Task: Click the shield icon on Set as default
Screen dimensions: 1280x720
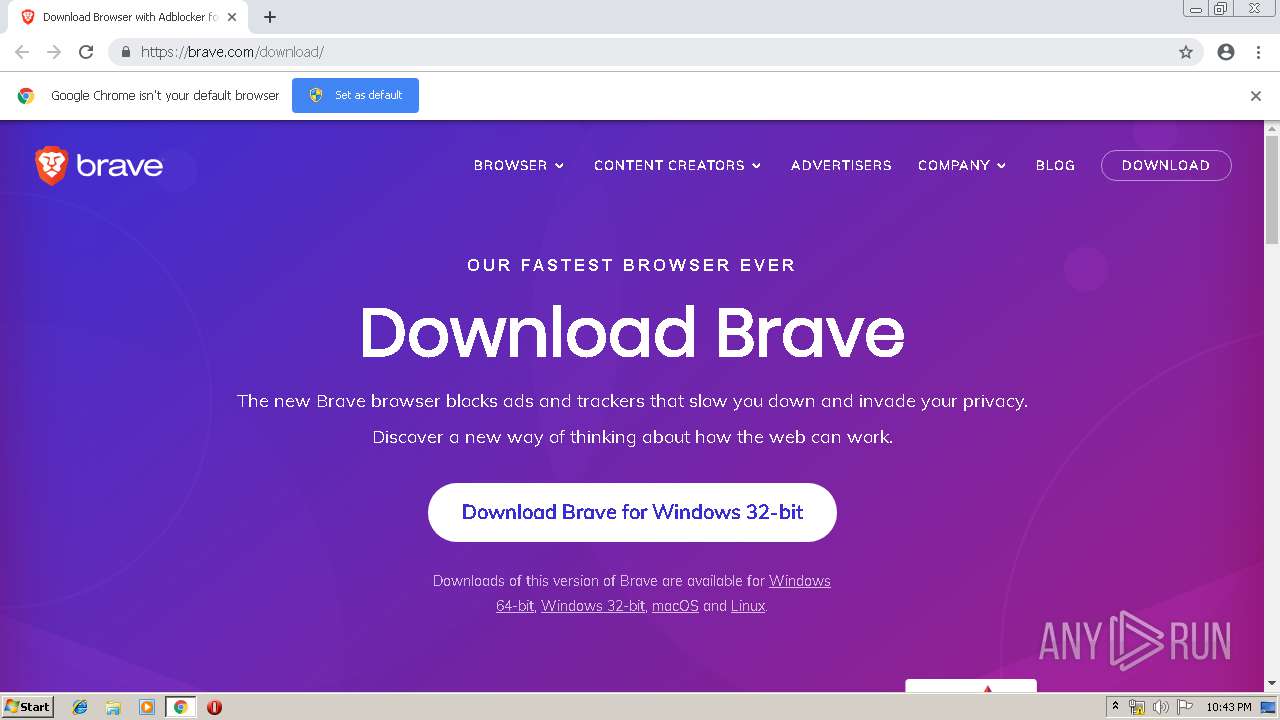Action: coord(316,95)
